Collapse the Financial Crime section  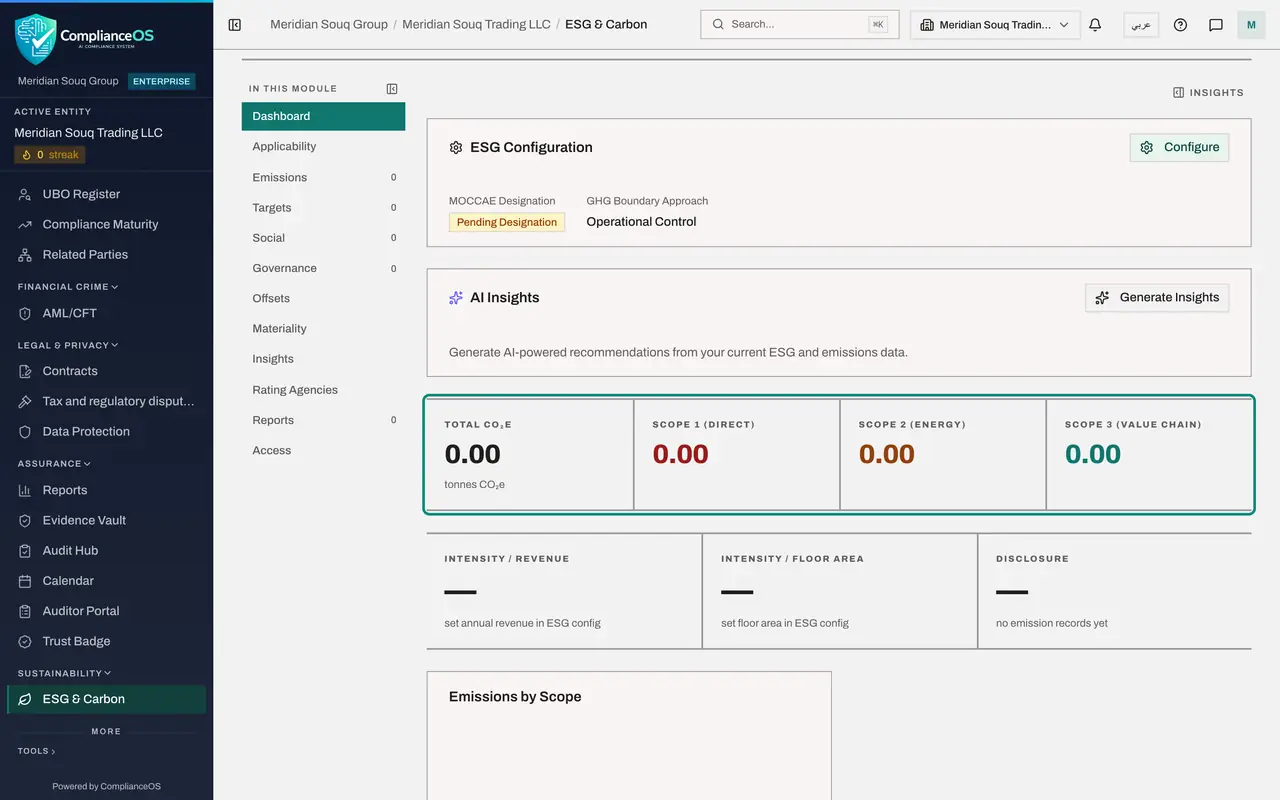click(x=68, y=287)
